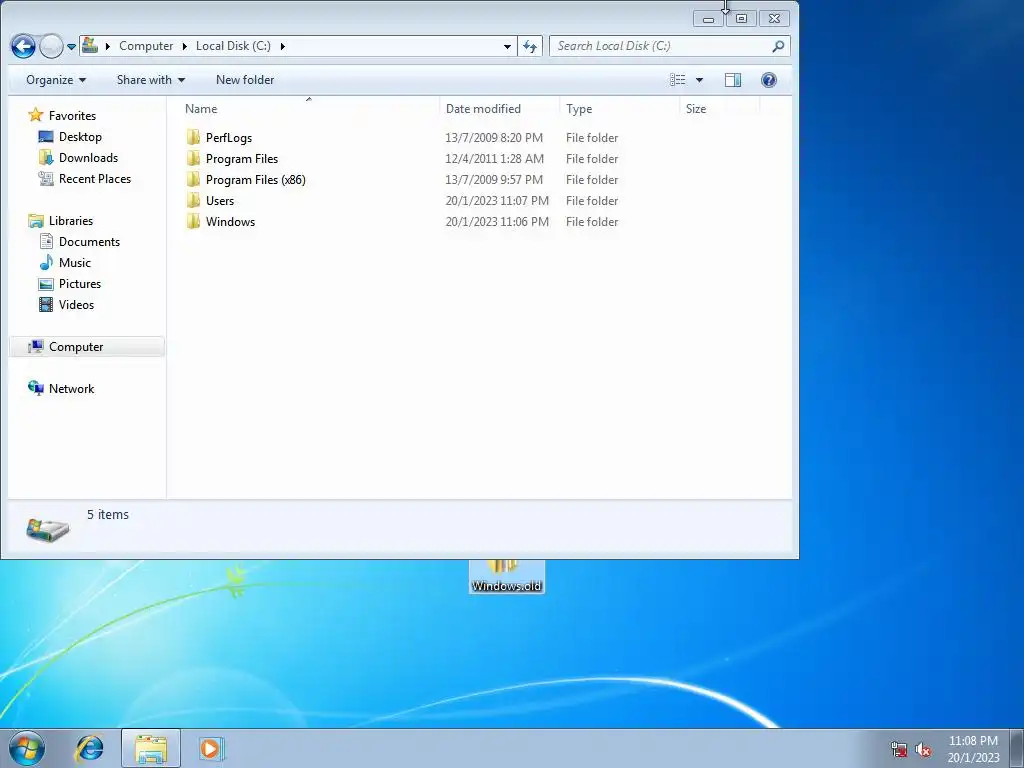1024x768 pixels.
Task: Select the Users folder icon
Action: (193, 200)
